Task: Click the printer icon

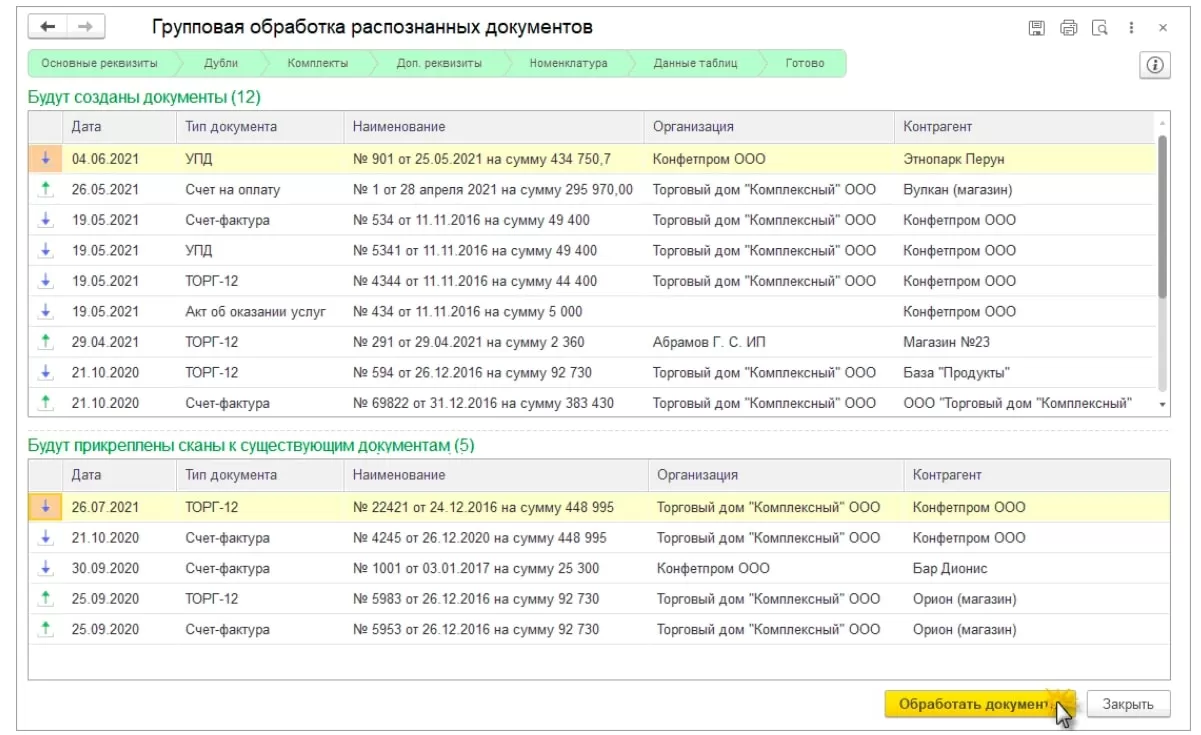Action: (x=1068, y=28)
